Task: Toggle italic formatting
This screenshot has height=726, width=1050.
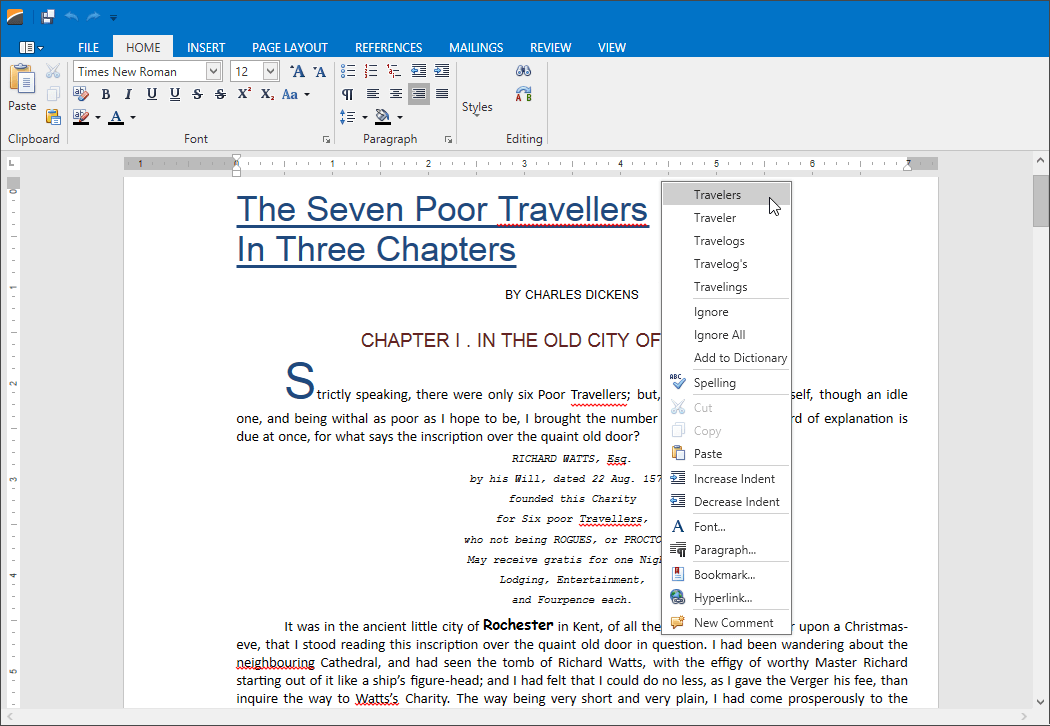Action: click(128, 93)
